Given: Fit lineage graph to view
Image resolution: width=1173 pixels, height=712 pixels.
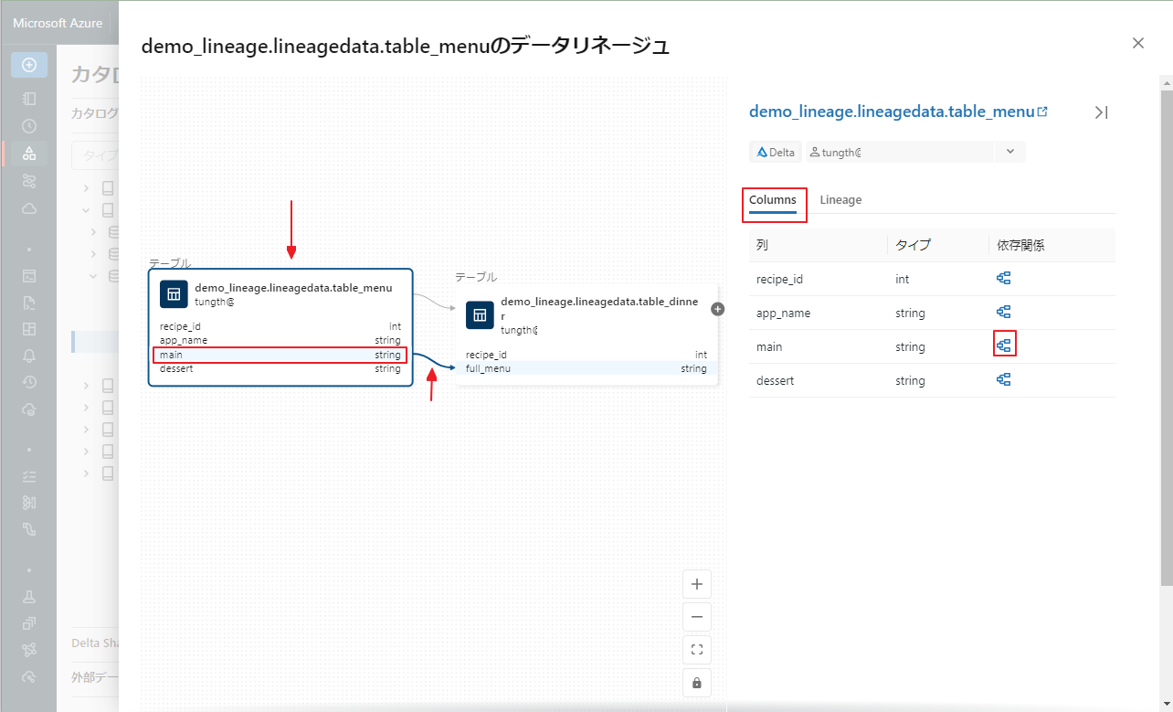Looking at the screenshot, I should tap(697, 650).
